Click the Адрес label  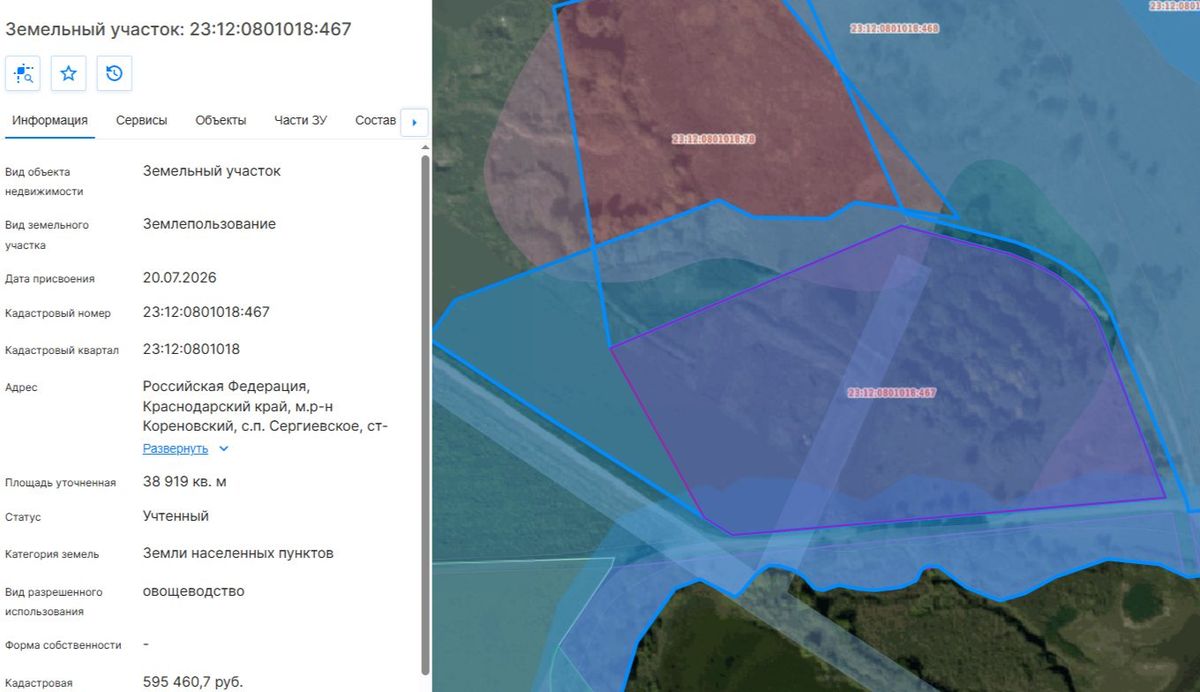[x=22, y=387]
